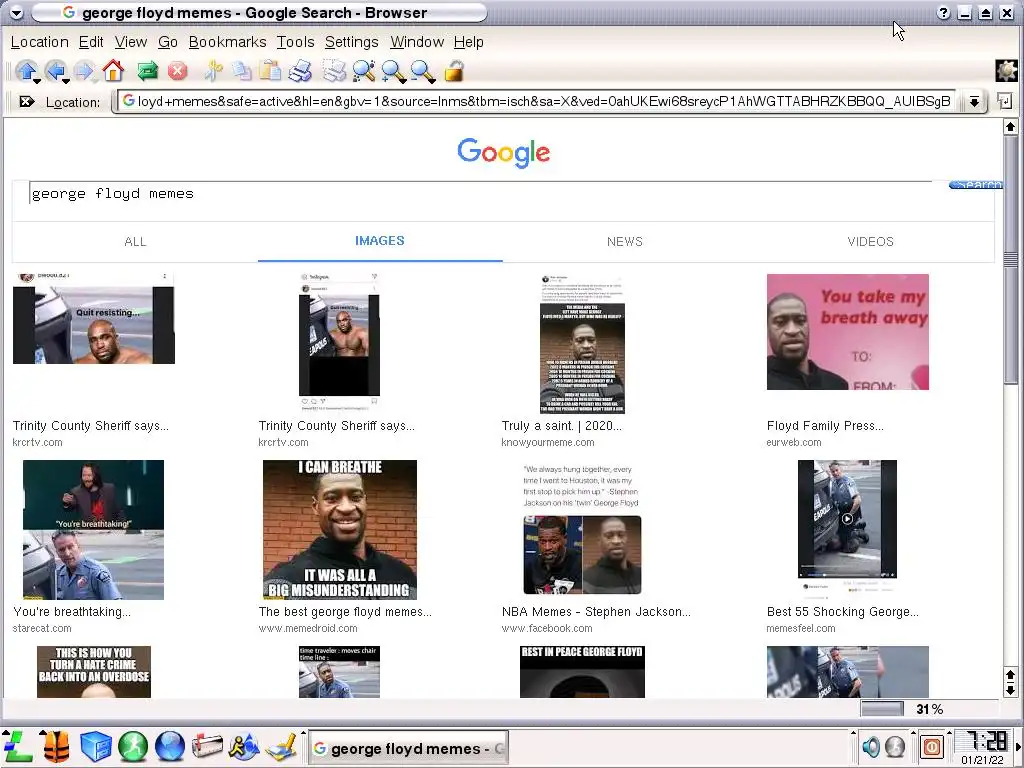Screen dimensions: 1024x768
Task: Open the Go menu
Action: coord(168,42)
